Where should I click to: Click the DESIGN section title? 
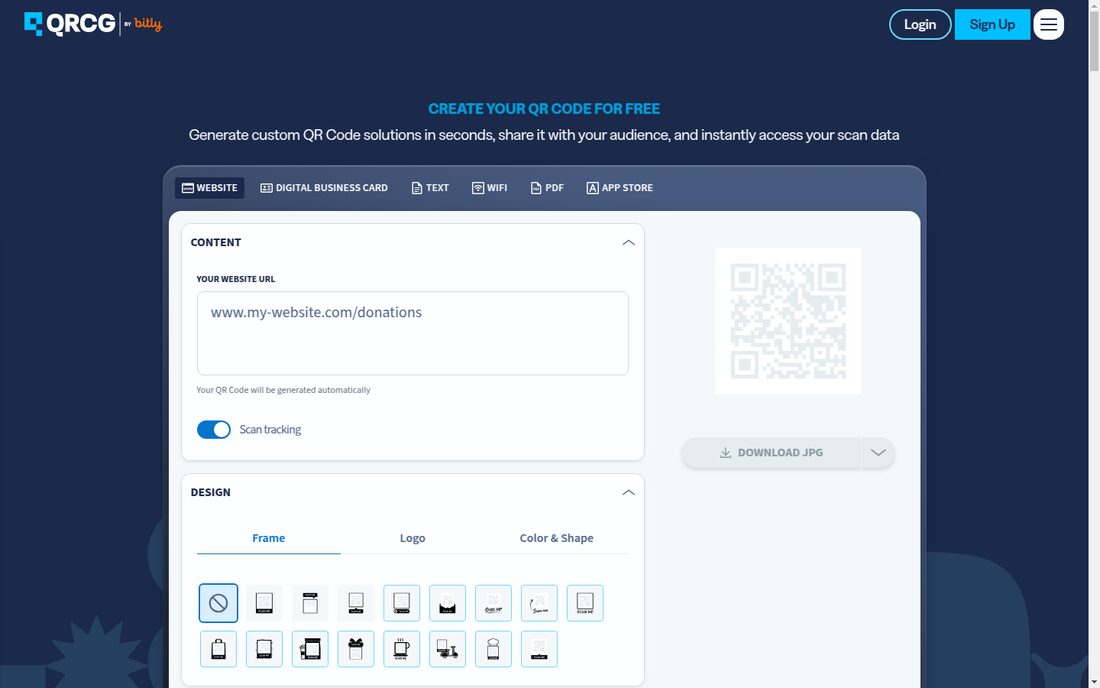tap(210, 492)
